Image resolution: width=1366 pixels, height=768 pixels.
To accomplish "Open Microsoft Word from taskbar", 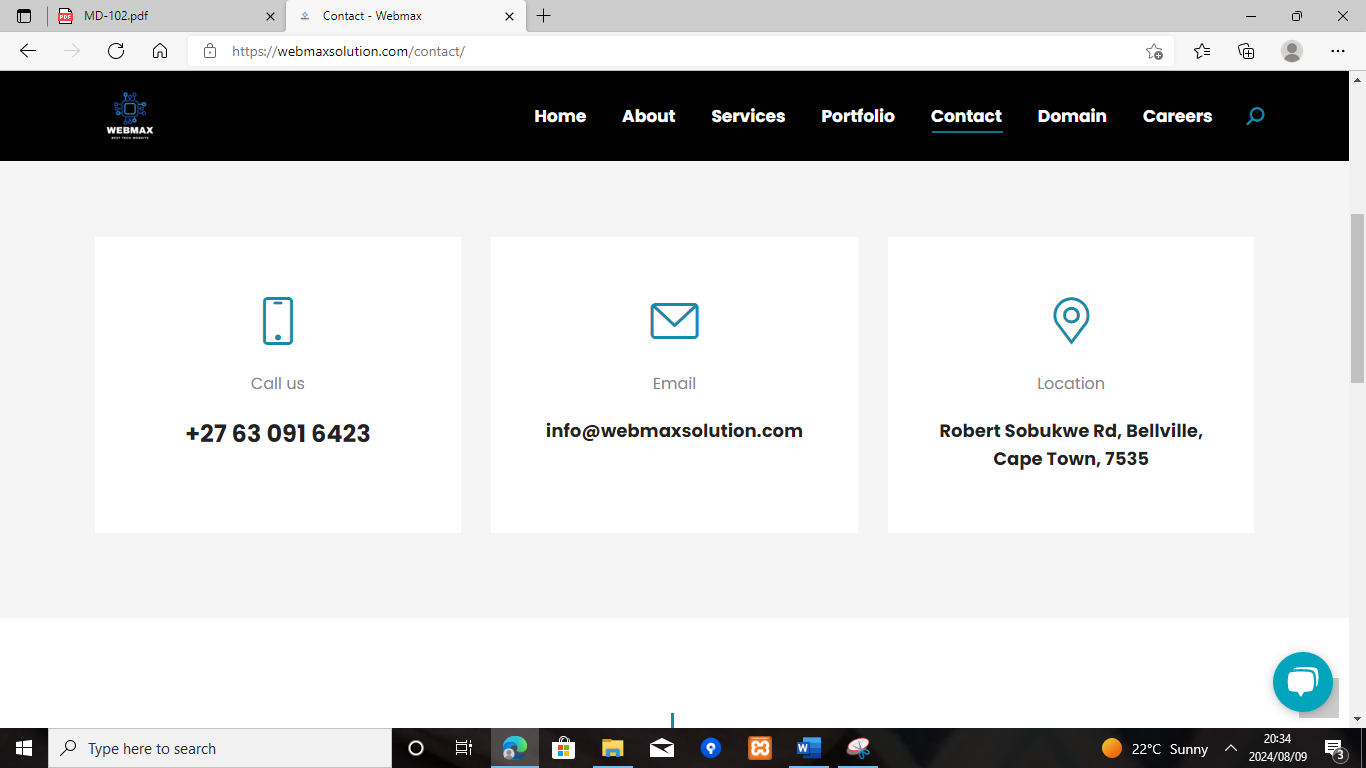I will 809,748.
